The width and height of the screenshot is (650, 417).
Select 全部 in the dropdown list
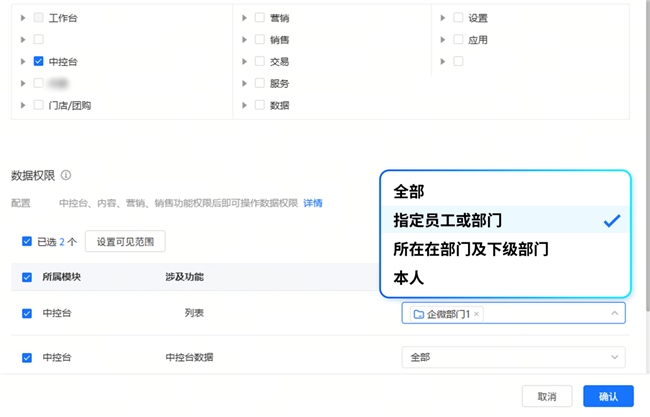tap(505, 192)
